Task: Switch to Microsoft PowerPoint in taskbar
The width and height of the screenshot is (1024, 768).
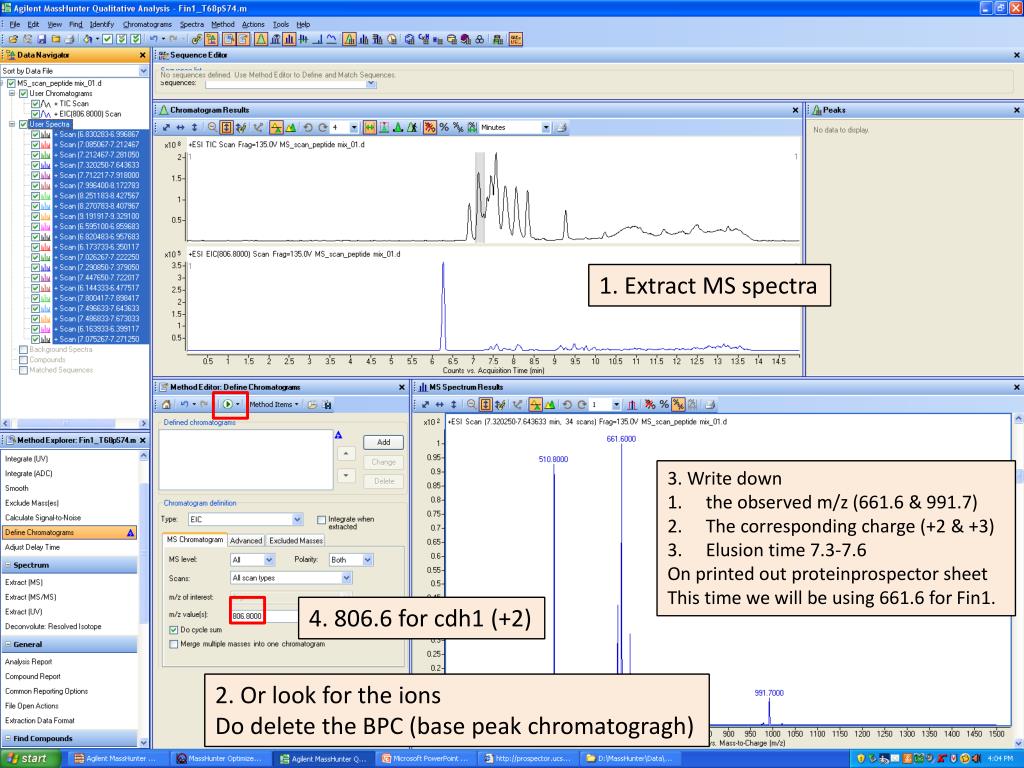Action: coord(426,758)
